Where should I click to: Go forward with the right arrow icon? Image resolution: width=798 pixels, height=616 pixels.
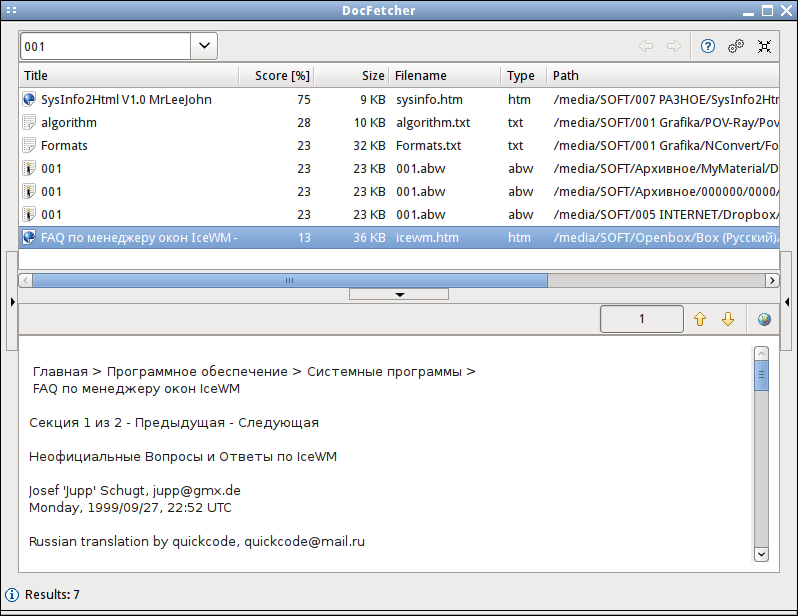point(674,46)
